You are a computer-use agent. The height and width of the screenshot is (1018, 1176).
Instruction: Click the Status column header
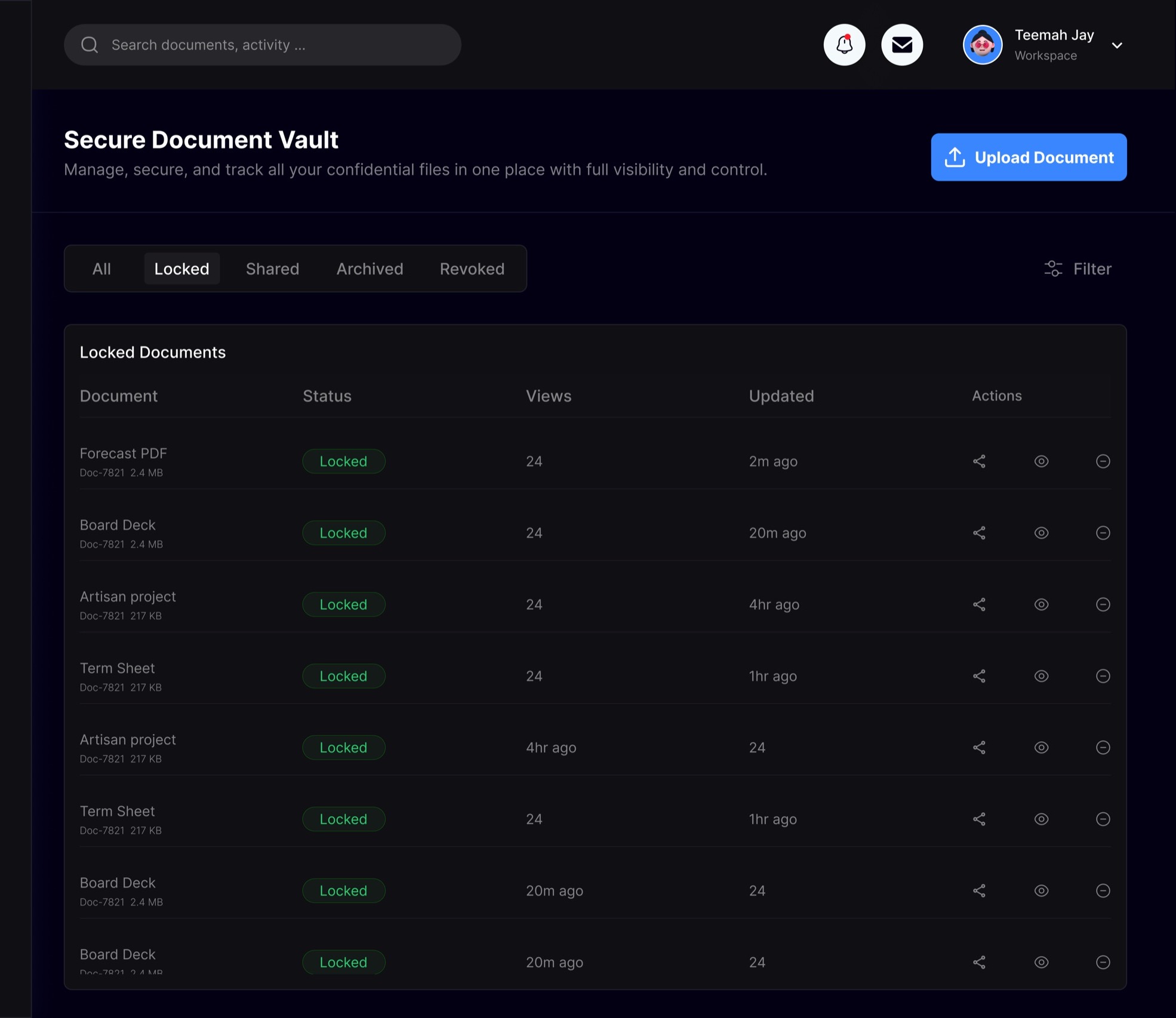coord(327,396)
